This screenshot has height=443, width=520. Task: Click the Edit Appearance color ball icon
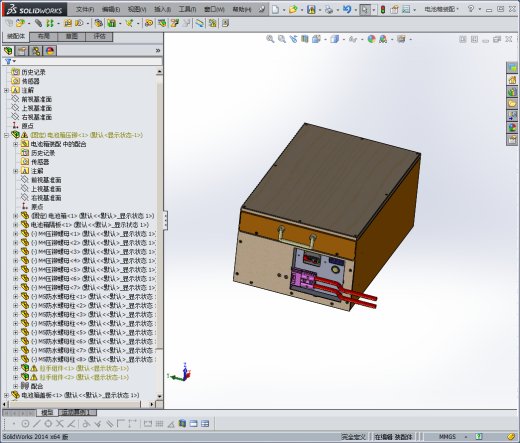click(x=371, y=39)
